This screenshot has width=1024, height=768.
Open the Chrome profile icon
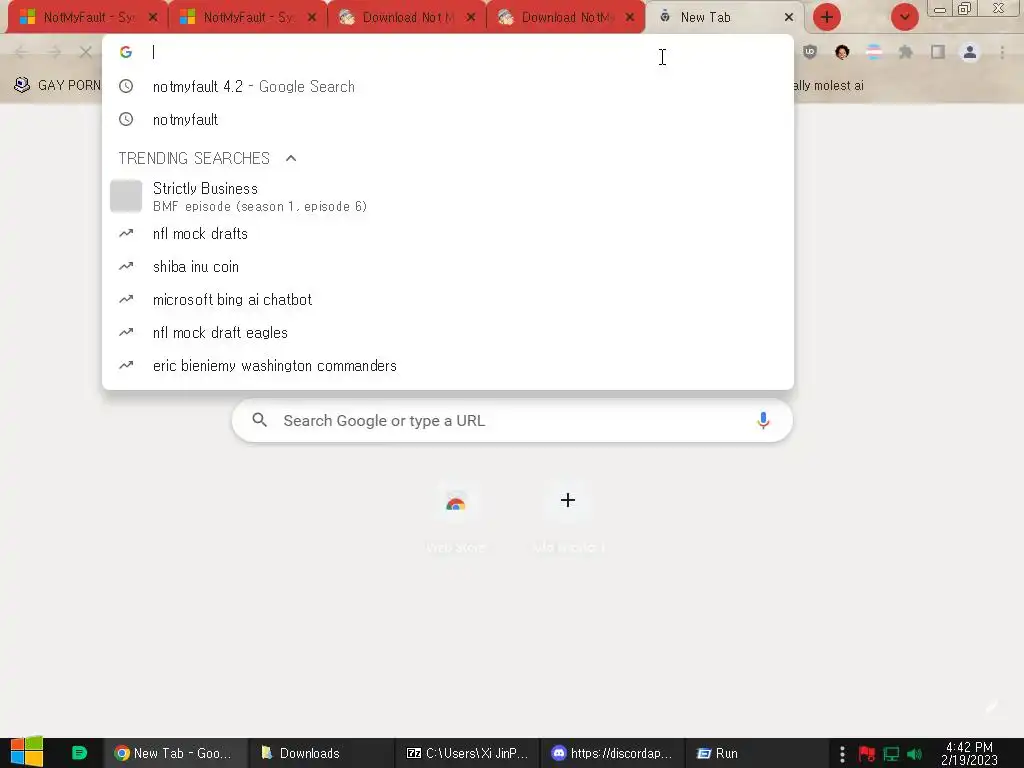(x=970, y=52)
